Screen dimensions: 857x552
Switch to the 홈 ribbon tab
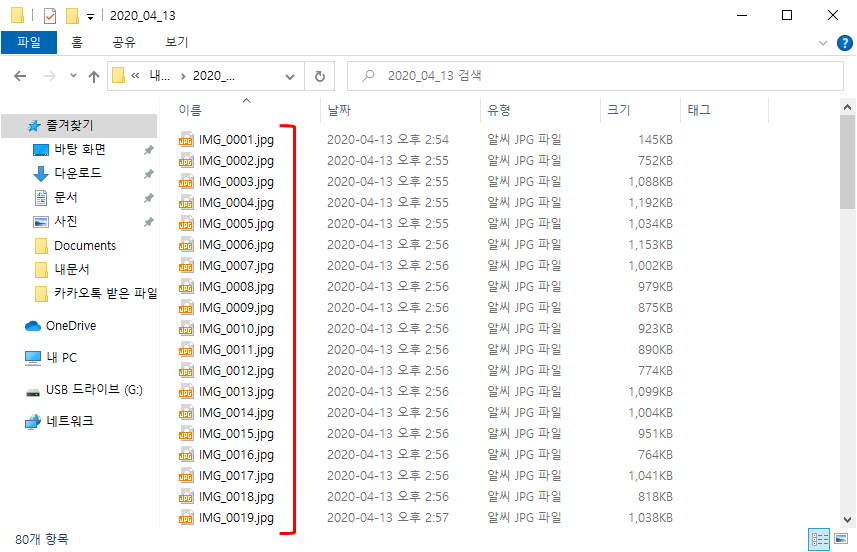tap(77, 42)
